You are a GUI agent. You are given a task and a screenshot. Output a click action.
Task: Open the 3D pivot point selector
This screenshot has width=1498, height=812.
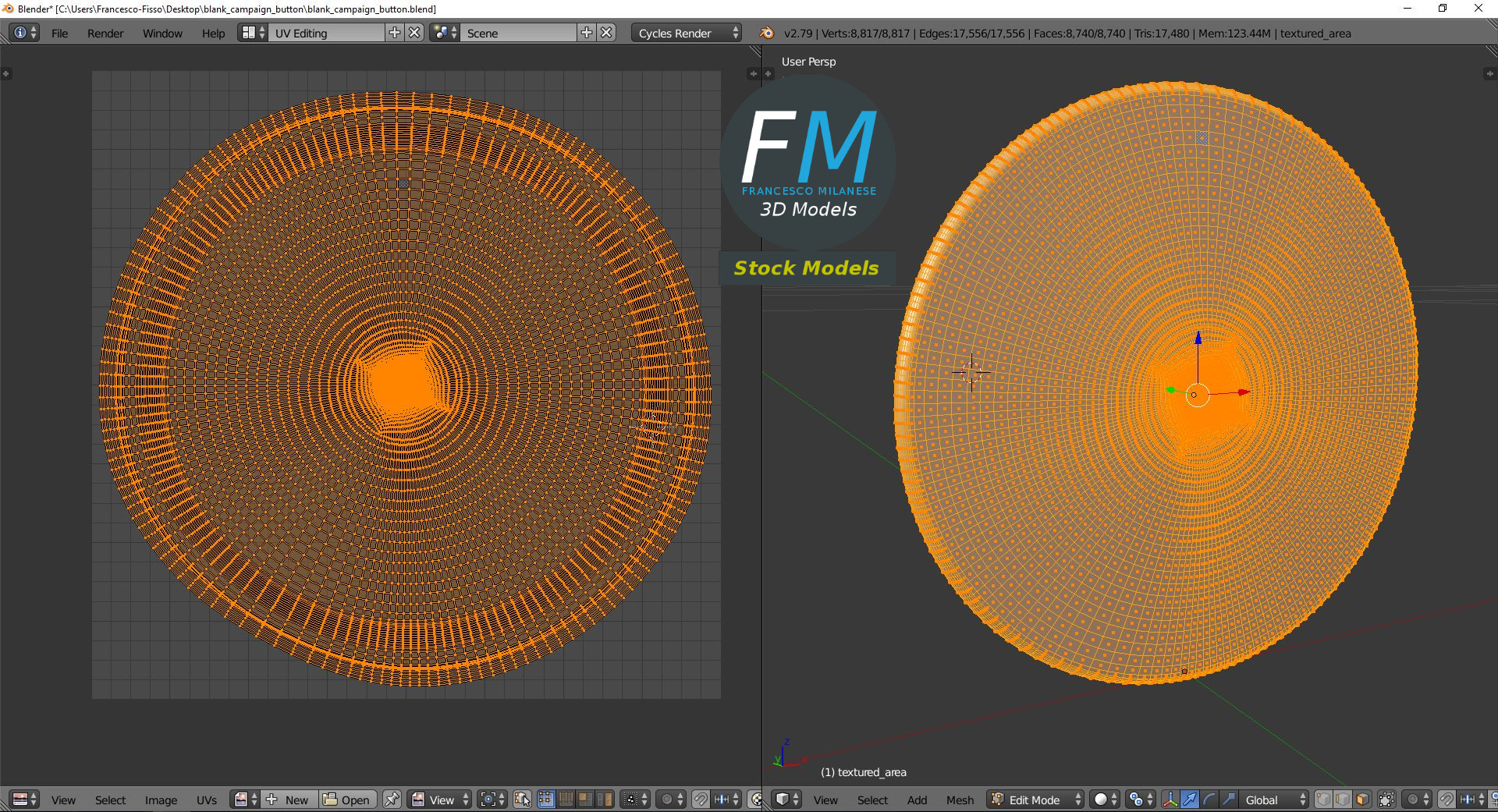coord(1141,800)
